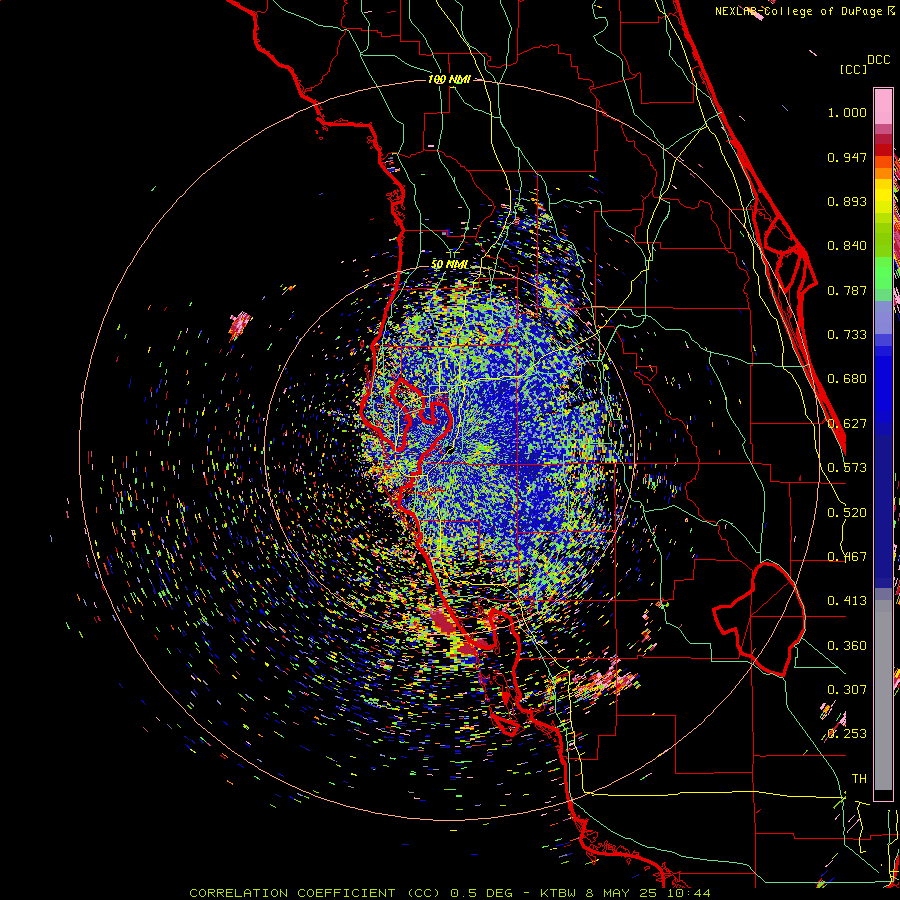900x900 pixels.
Task: Select the 0.307 legend value
Action: click(847, 690)
